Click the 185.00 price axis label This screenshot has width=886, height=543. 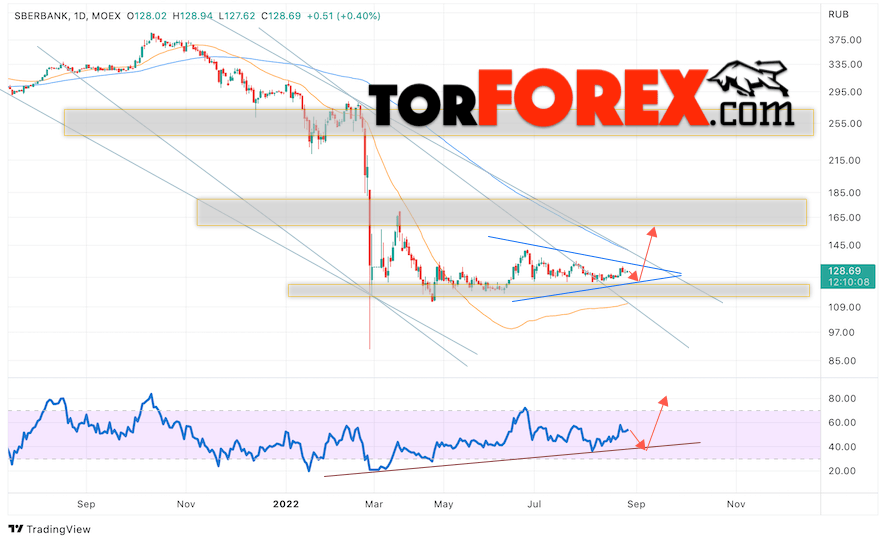click(x=845, y=193)
